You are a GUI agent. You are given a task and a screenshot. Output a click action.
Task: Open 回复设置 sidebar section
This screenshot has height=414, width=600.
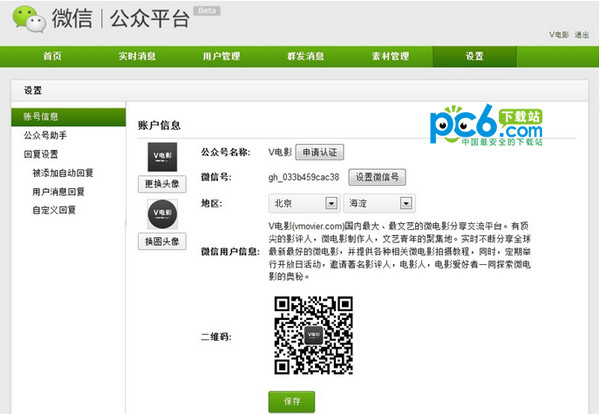point(41,154)
